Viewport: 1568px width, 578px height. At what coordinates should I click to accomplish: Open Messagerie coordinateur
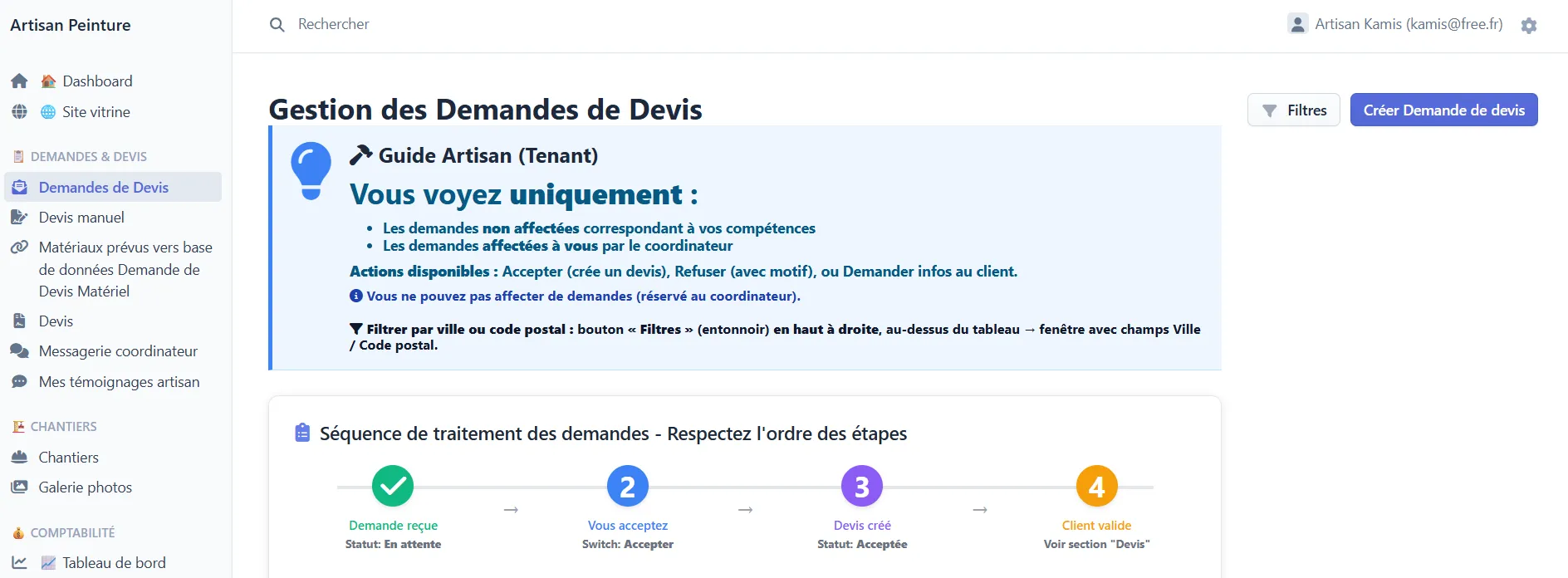(118, 351)
